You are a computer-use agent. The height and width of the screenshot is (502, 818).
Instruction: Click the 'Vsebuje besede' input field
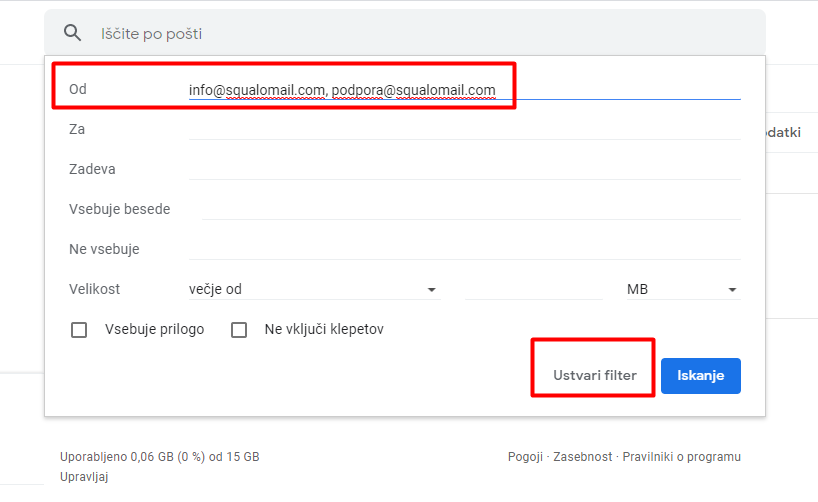tap(470, 209)
